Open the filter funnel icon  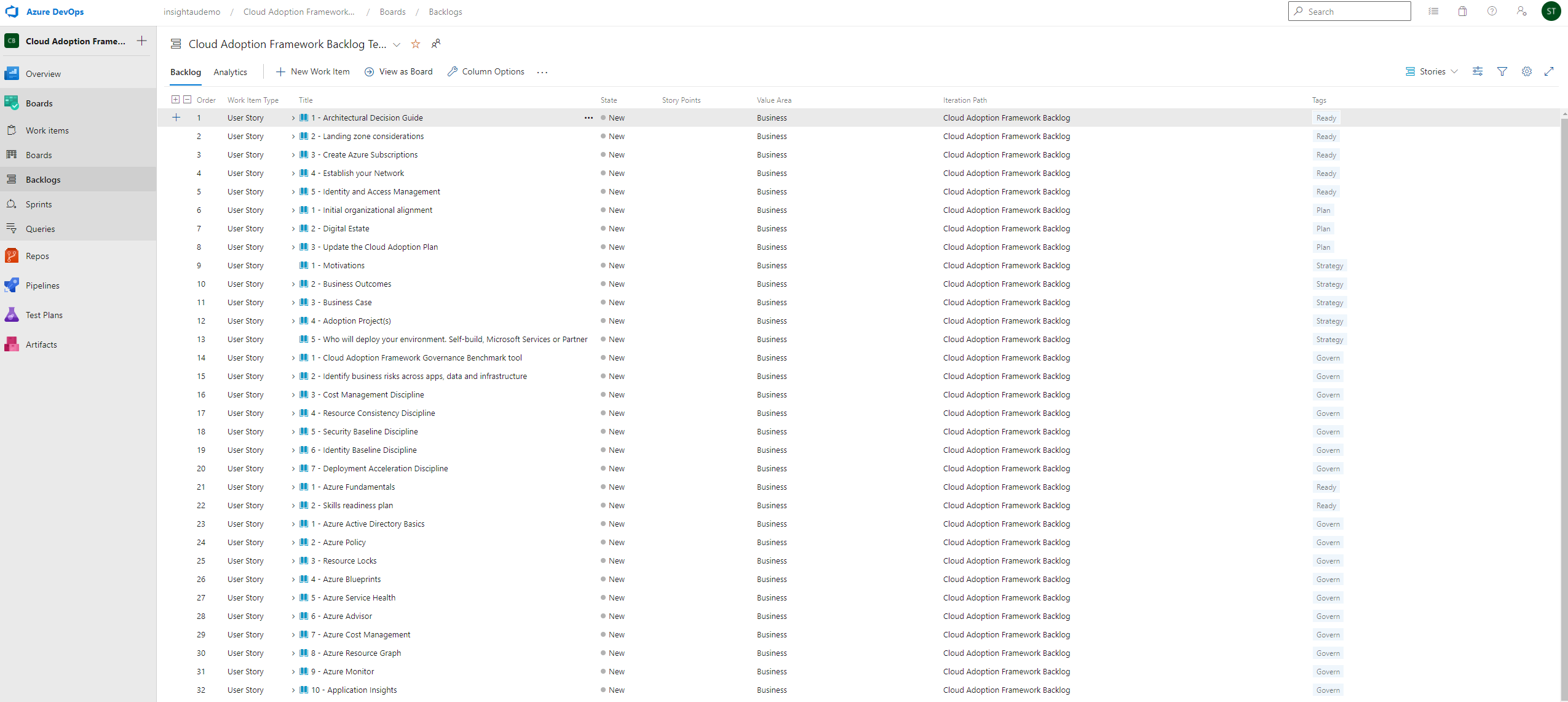click(1502, 71)
